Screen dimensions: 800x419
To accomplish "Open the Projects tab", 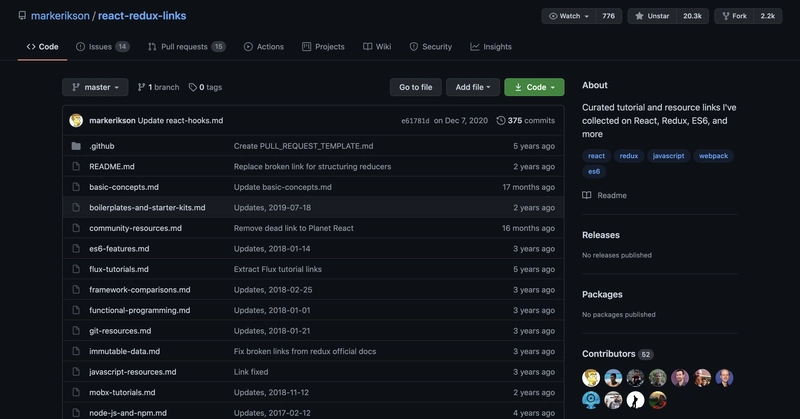I will [323, 46].
